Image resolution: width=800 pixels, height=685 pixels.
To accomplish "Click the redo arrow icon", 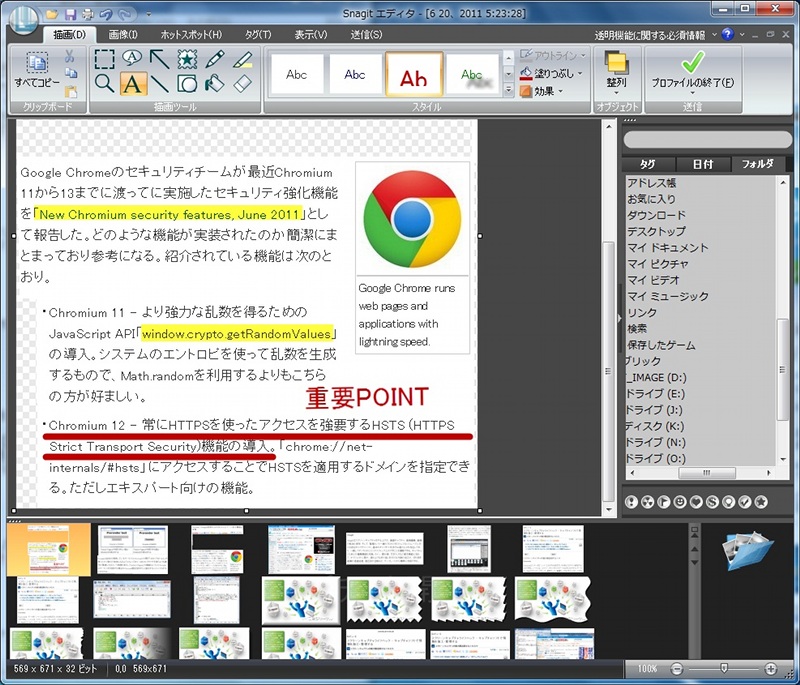I will click(x=124, y=14).
